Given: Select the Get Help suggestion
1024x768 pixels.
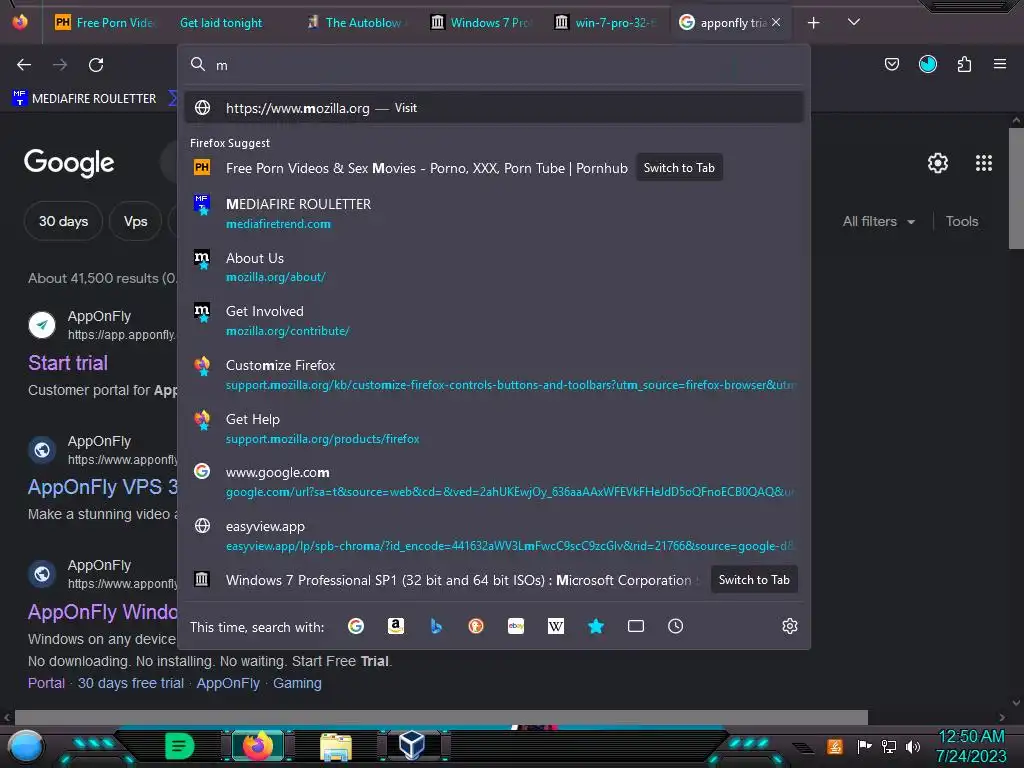Looking at the screenshot, I should 494,428.
